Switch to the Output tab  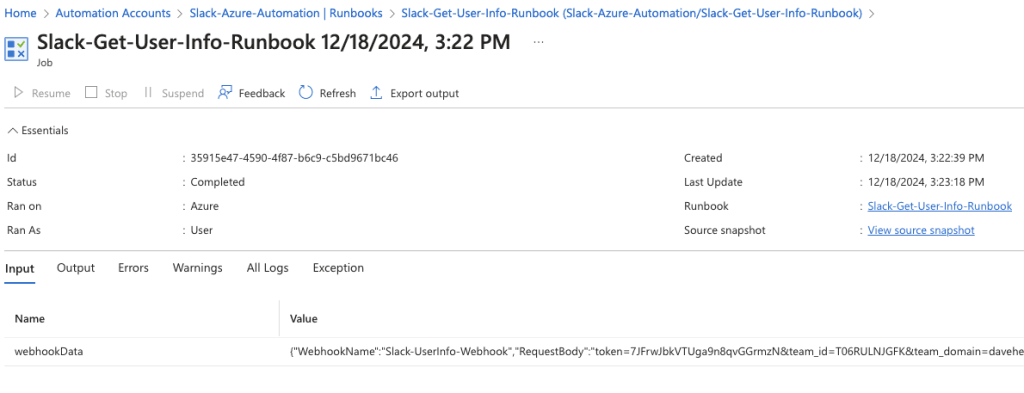click(x=76, y=268)
